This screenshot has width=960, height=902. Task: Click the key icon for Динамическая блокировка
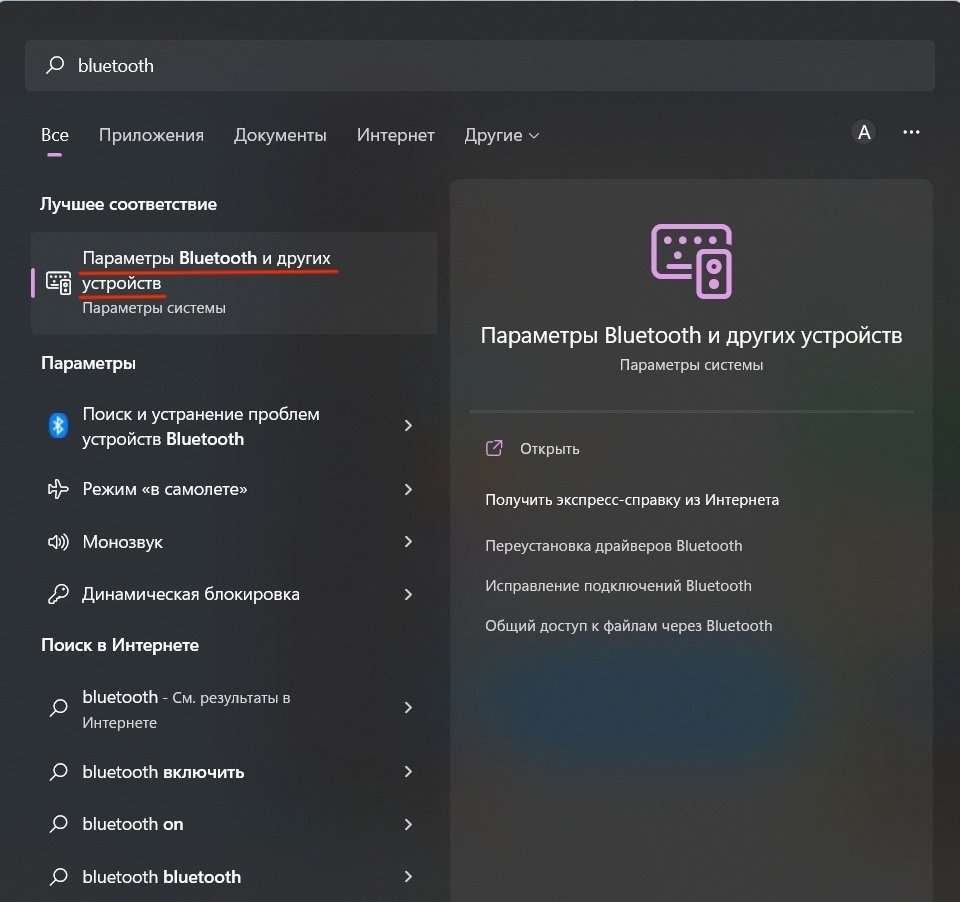pyautogui.click(x=58, y=594)
